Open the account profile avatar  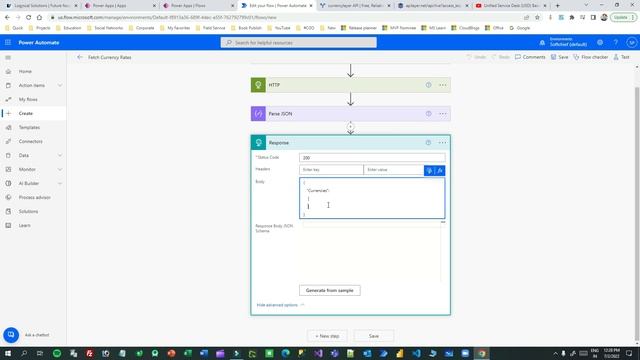pyautogui.click(x=631, y=42)
